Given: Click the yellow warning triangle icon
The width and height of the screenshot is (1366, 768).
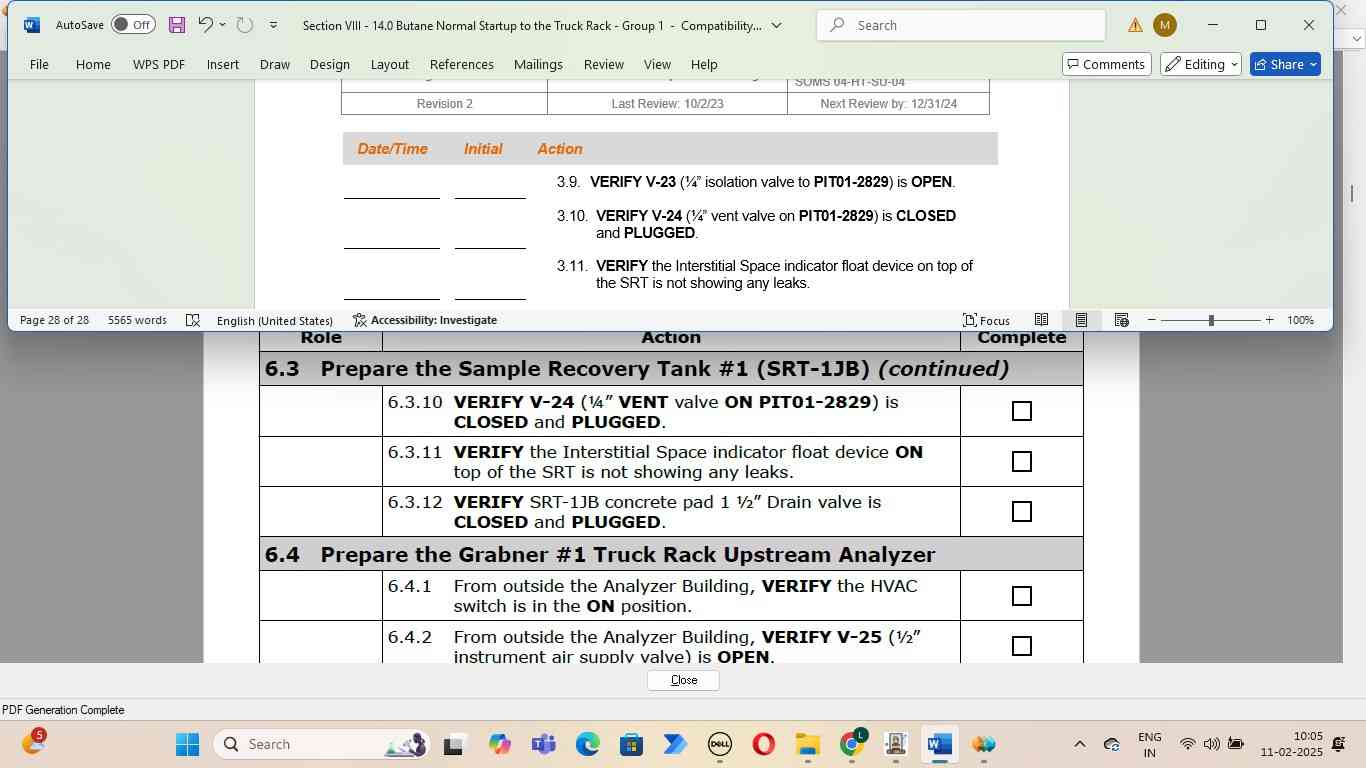Looking at the screenshot, I should [x=1135, y=25].
